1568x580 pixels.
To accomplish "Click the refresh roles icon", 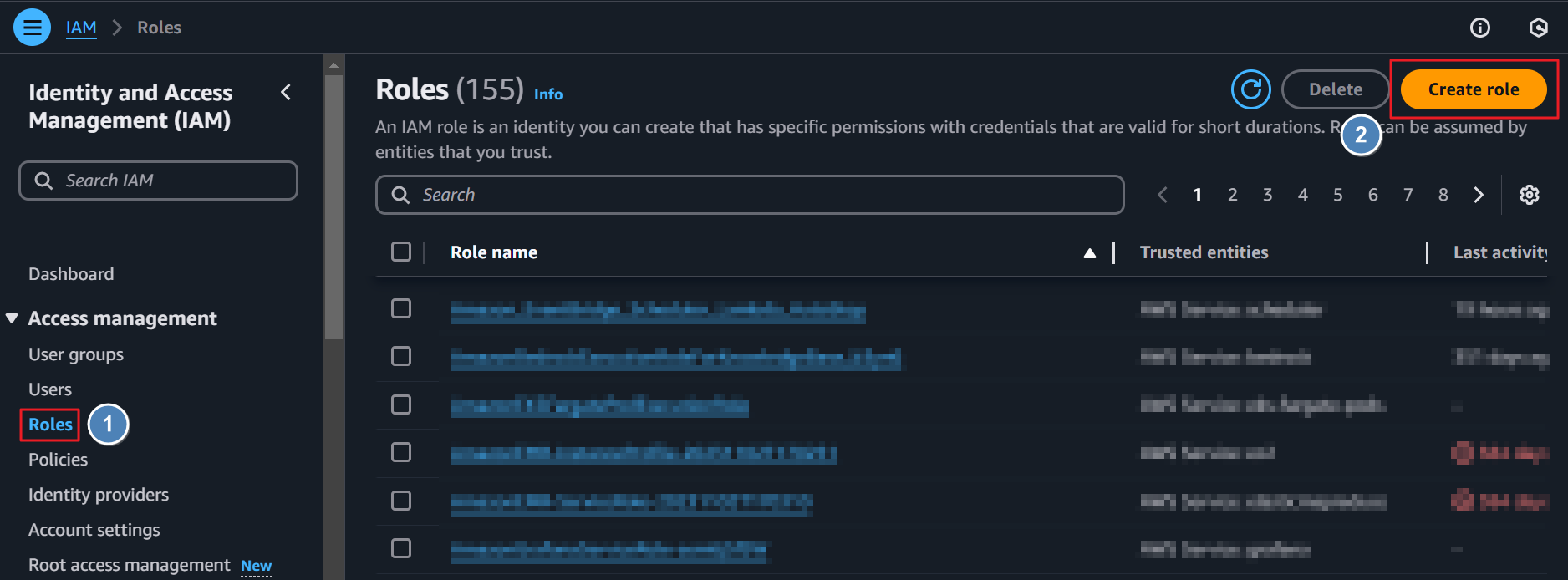I will tap(1250, 89).
